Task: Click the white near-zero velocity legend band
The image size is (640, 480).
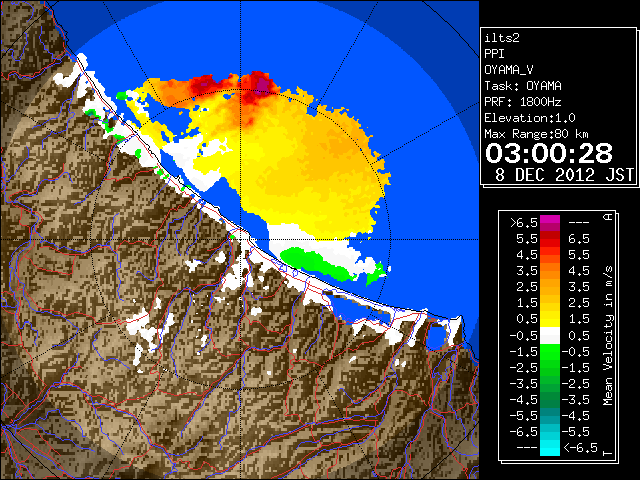Action: click(550, 335)
